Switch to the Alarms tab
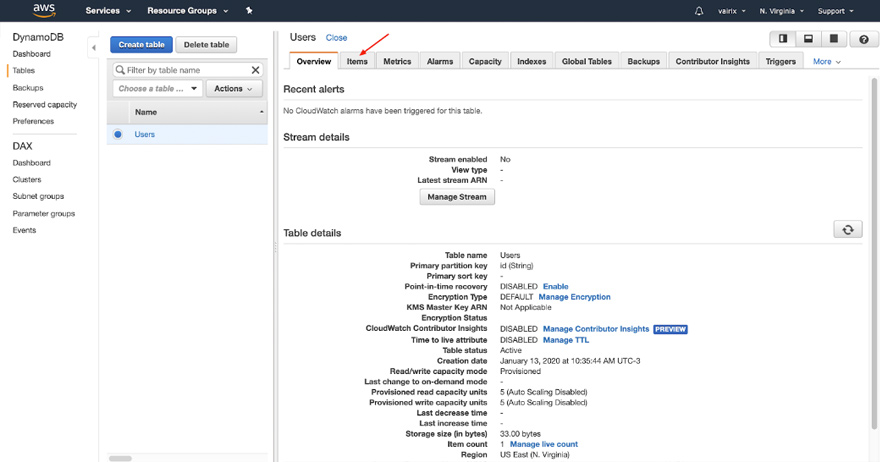The height and width of the screenshot is (462, 880). [x=440, y=61]
